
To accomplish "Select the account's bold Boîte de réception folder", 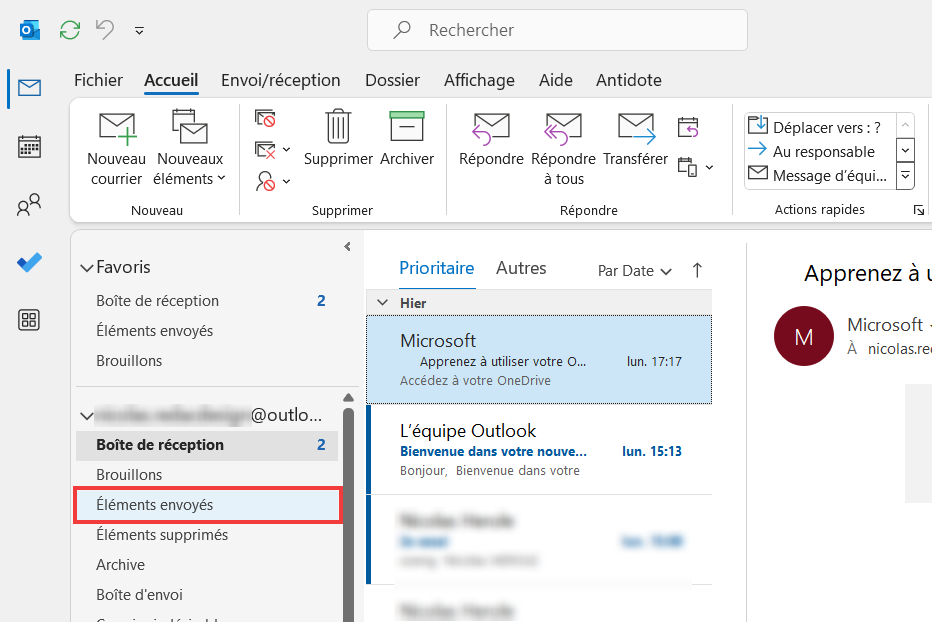I will point(206,445).
